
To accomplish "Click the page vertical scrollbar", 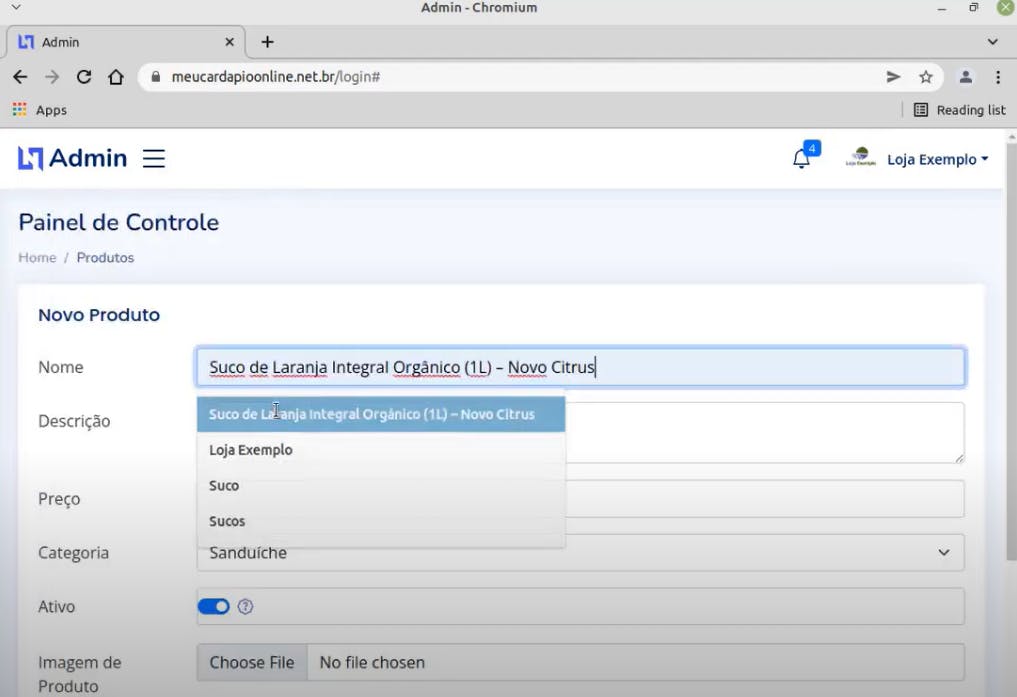I will (x=1011, y=350).
